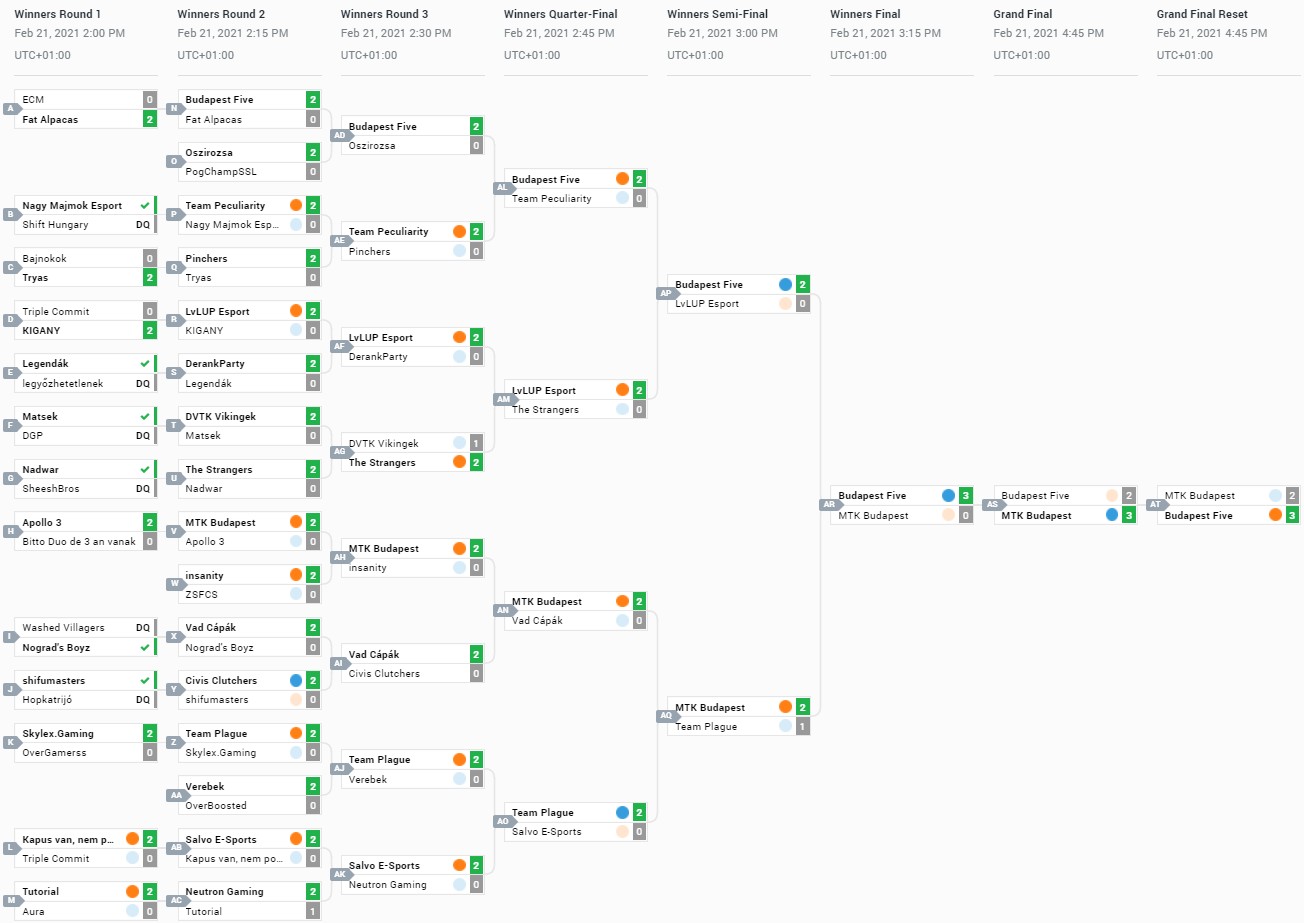Click the green check beside Legendák in Round 1

[x=145, y=363]
